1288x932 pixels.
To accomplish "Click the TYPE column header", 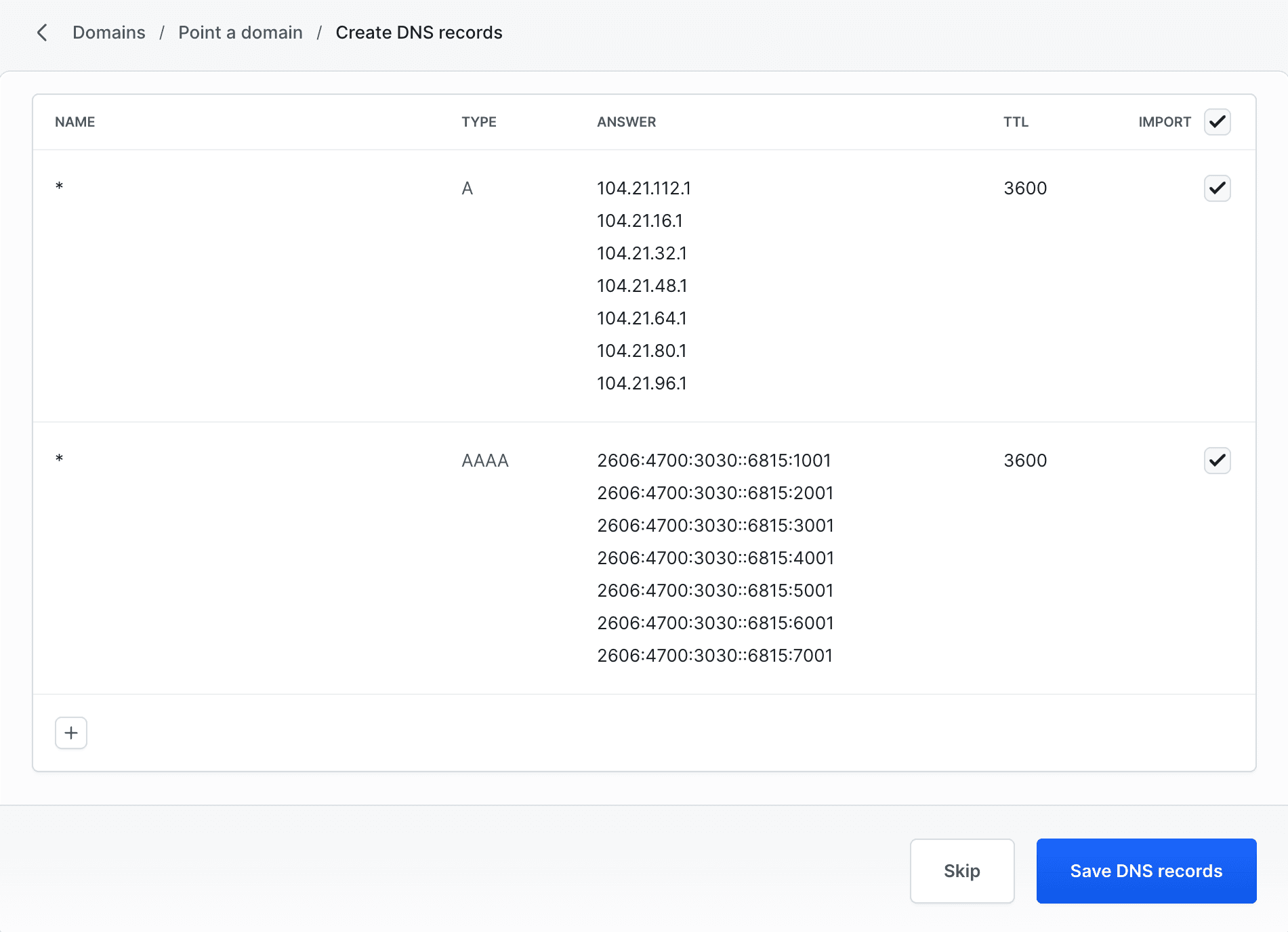I will [479, 122].
